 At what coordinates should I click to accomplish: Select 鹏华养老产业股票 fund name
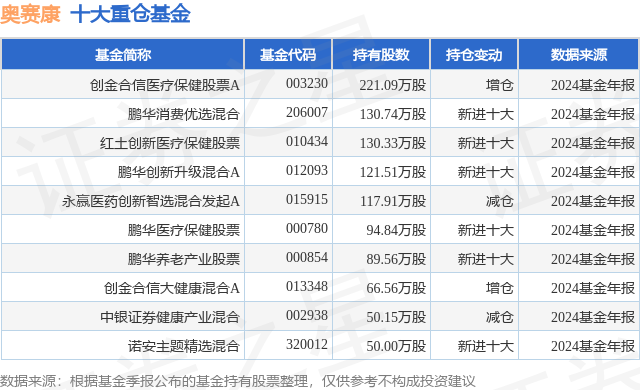[x=183, y=259]
